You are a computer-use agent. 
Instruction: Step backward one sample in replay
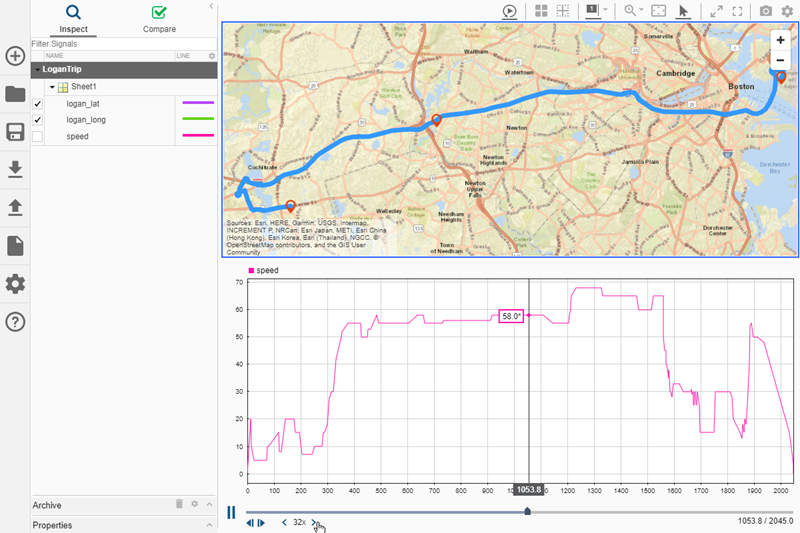[x=250, y=523]
